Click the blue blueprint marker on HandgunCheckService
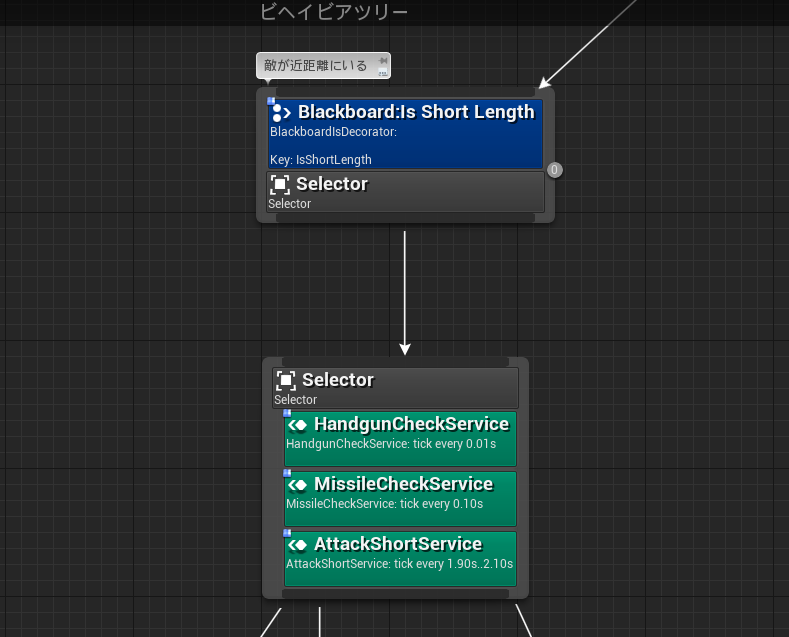Image resolution: width=789 pixels, height=637 pixels. tap(288, 413)
